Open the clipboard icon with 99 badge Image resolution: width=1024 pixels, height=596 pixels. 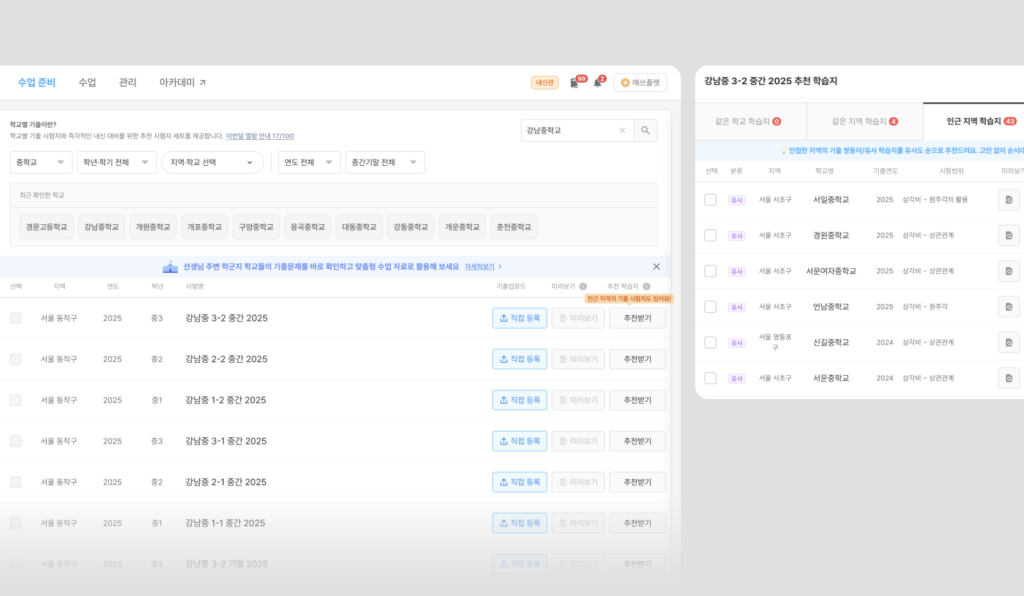(575, 83)
